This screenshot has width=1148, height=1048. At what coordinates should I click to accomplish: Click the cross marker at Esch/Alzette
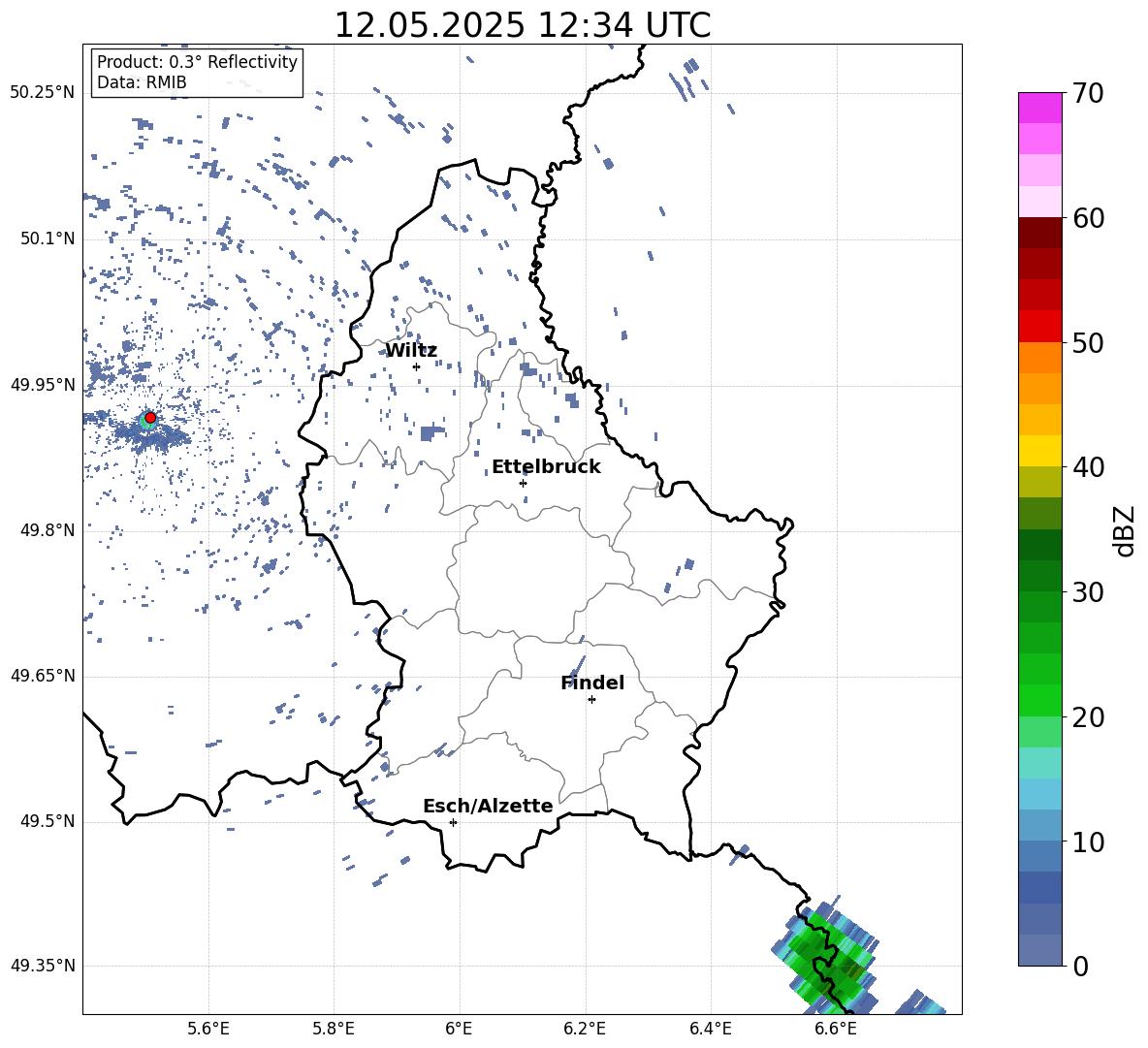(453, 822)
